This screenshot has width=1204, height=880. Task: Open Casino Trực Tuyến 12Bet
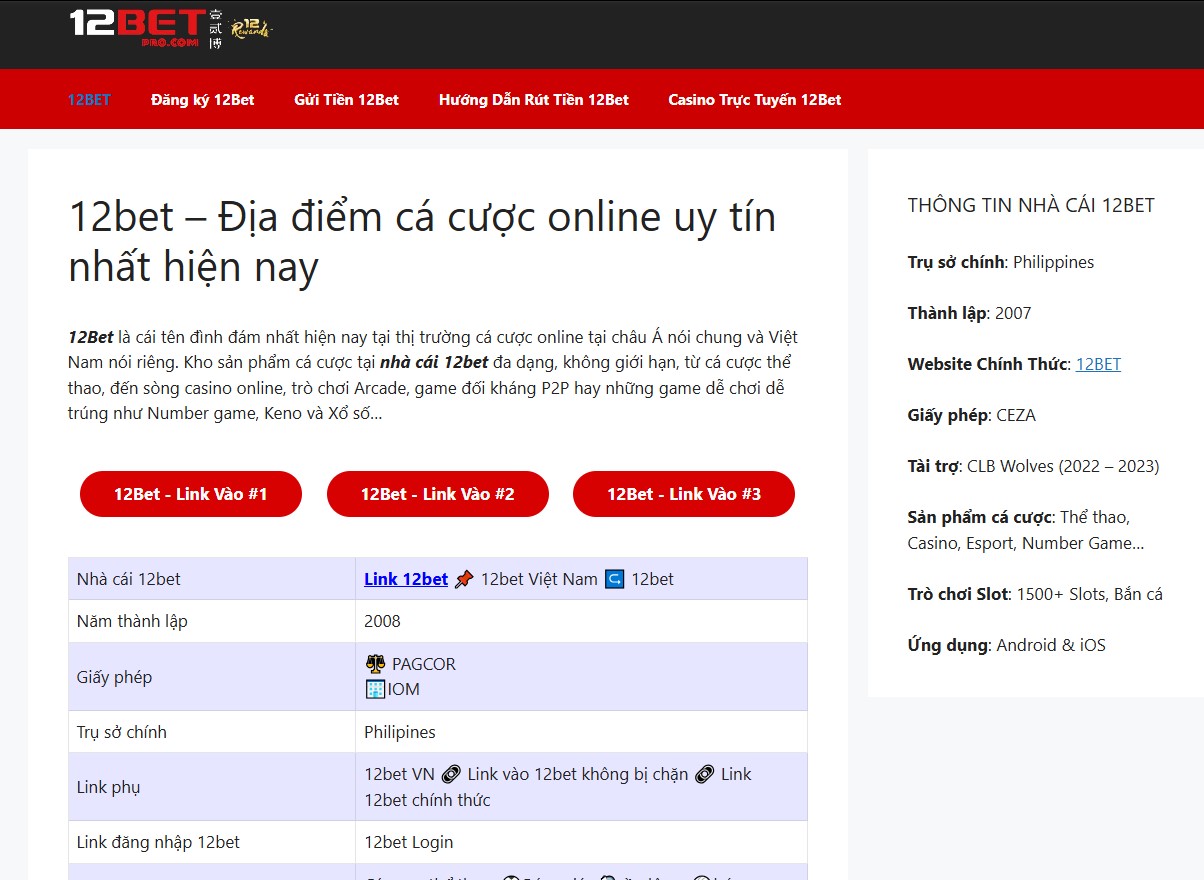(754, 99)
